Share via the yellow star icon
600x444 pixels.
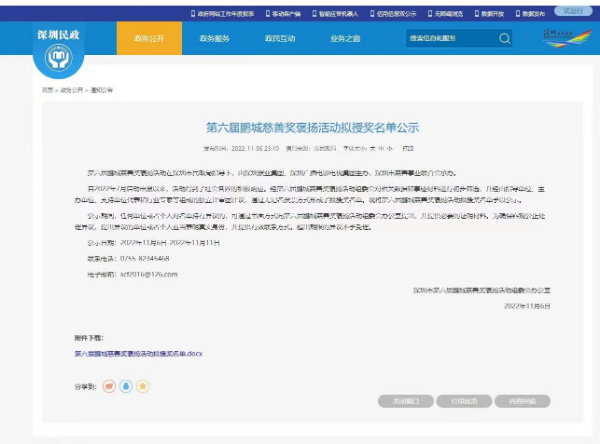tap(142, 384)
